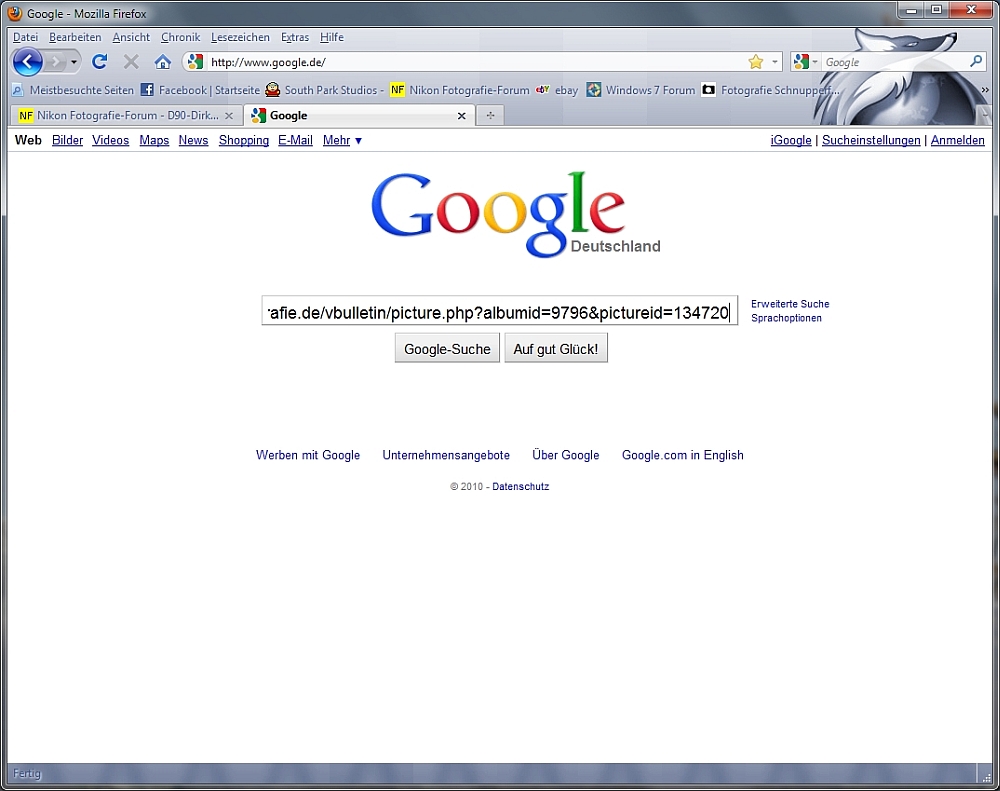Minimize the Firefox window
The image size is (1000, 791).
911,10
